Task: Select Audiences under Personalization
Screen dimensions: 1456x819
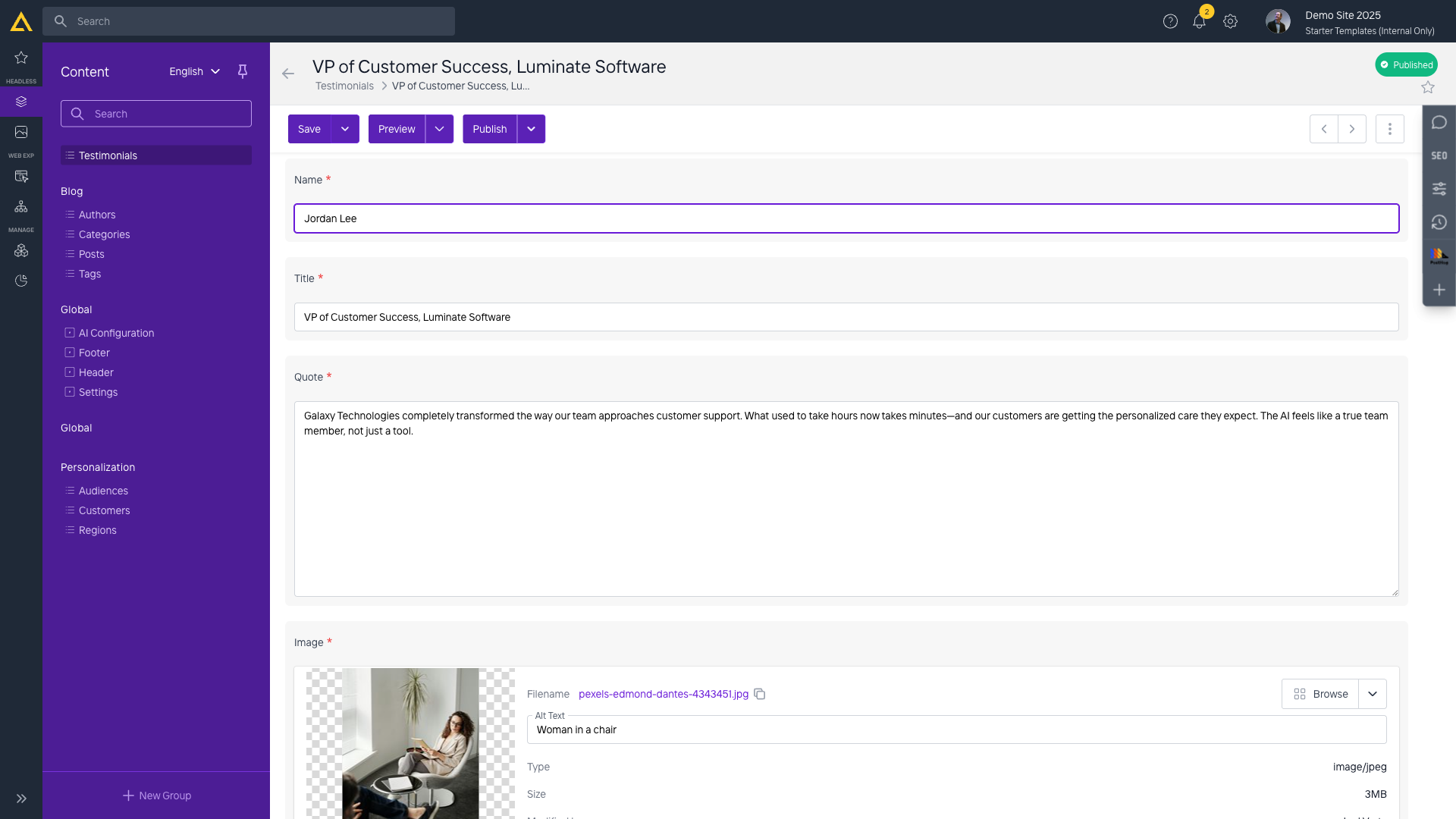Action: click(x=103, y=491)
